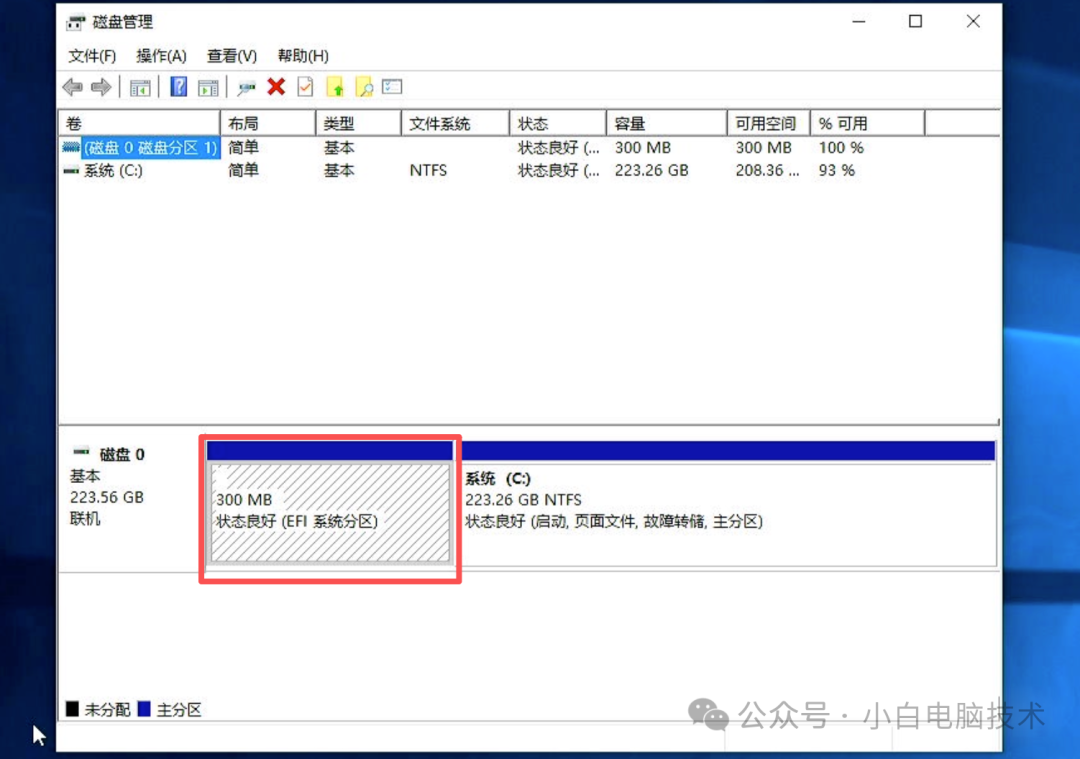Click the 300 MB capacity cell in first row
This screenshot has height=759, width=1080.
pos(643,147)
